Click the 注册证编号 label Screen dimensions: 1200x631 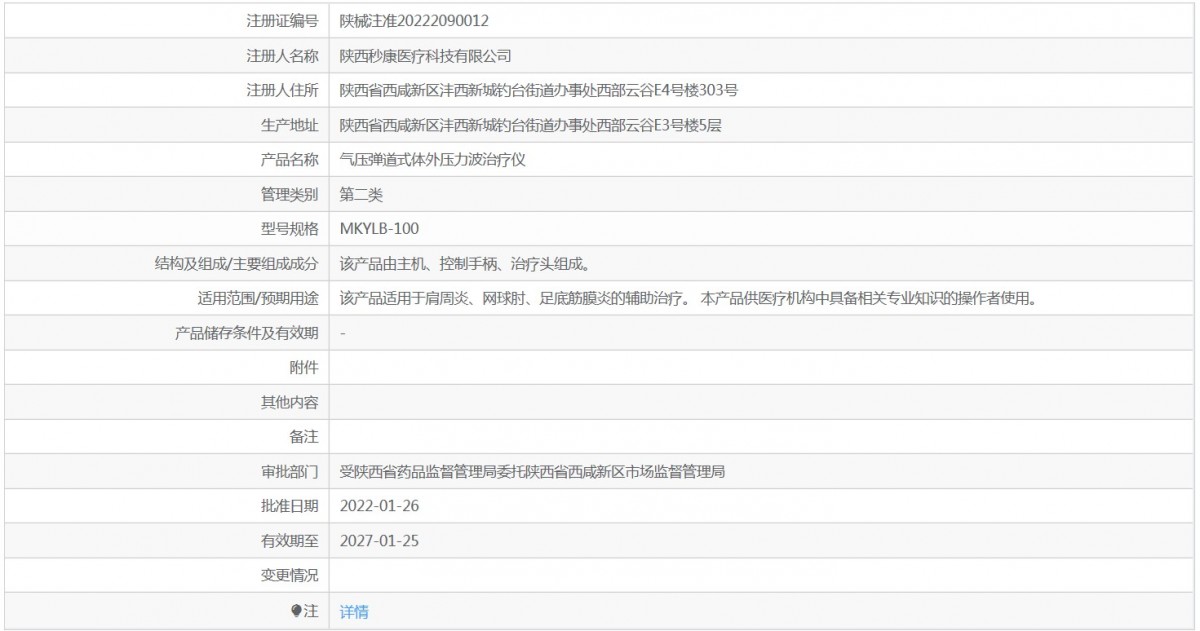pyautogui.click(x=282, y=20)
